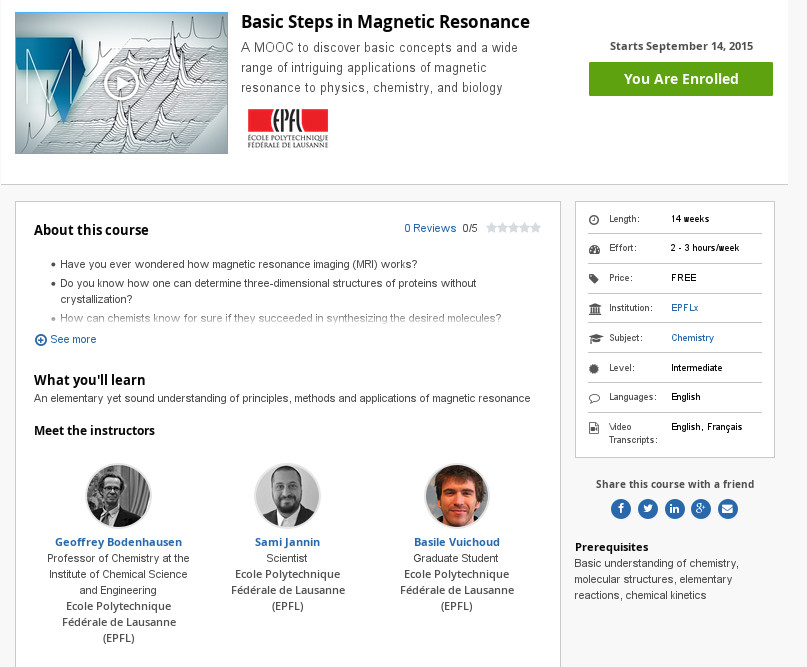
Task: Share course by email icon
Action: click(728, 509)
